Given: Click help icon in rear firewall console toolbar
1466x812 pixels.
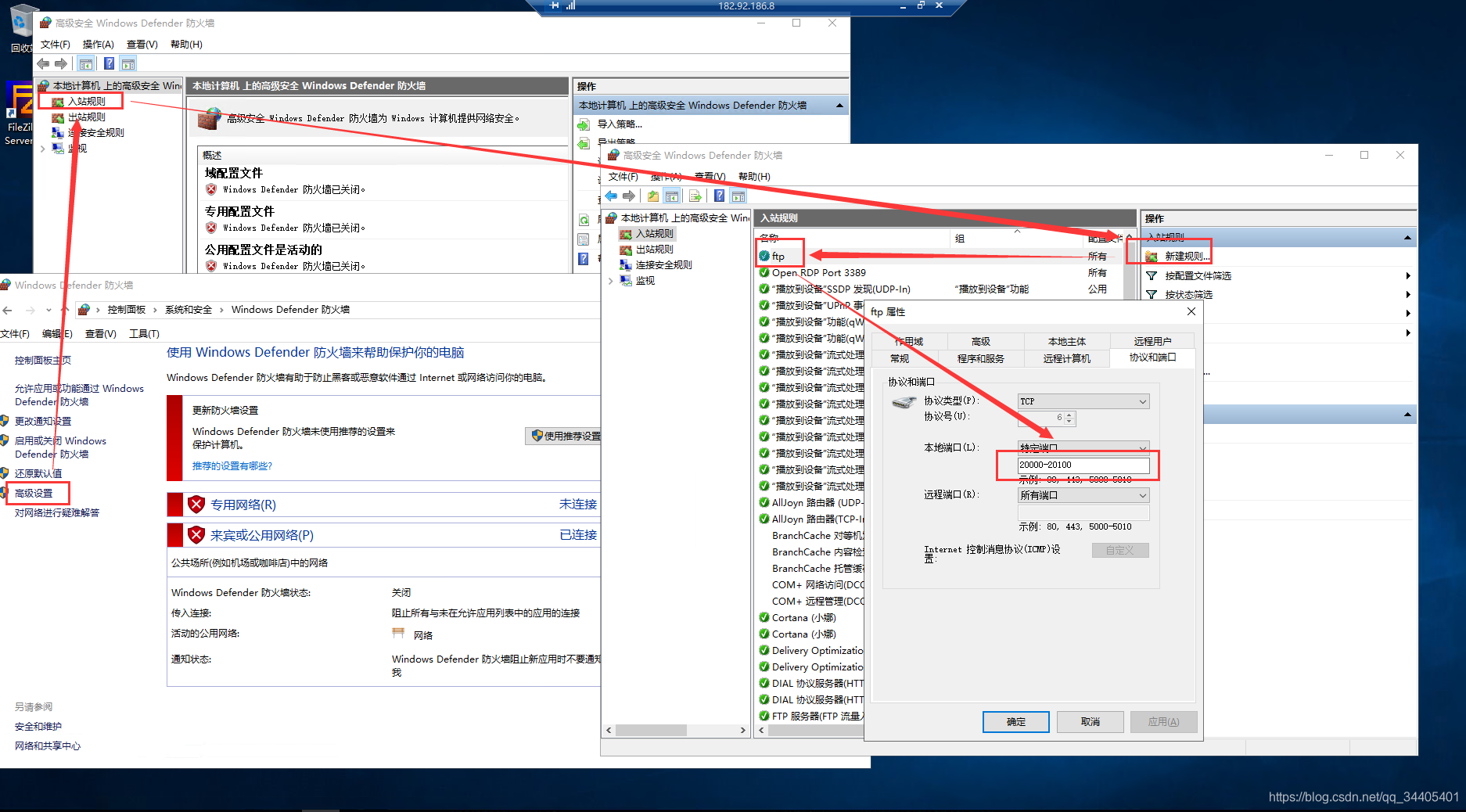Looking at the screenshot, I should [x=109, y=63].
